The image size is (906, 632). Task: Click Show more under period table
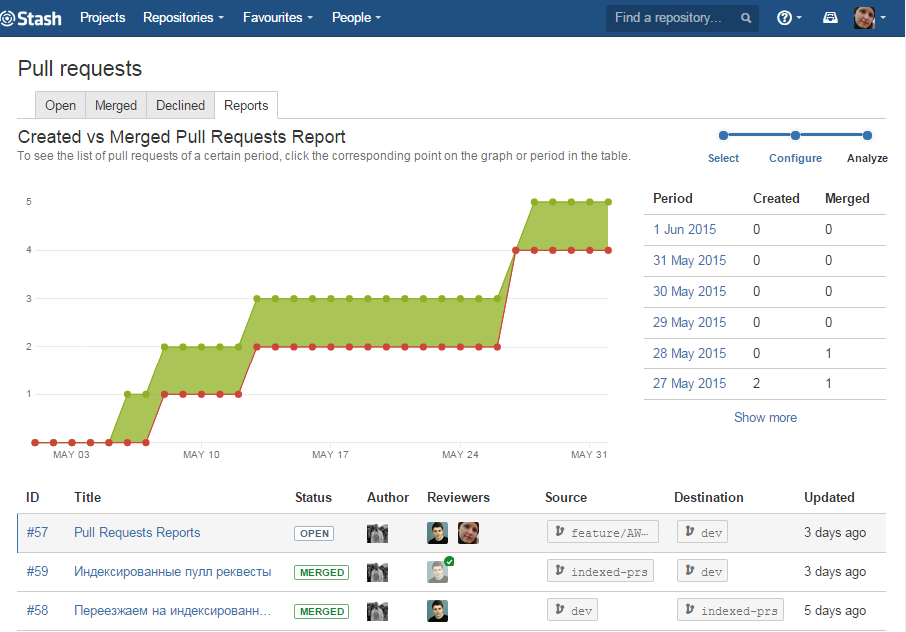[765, 417]
